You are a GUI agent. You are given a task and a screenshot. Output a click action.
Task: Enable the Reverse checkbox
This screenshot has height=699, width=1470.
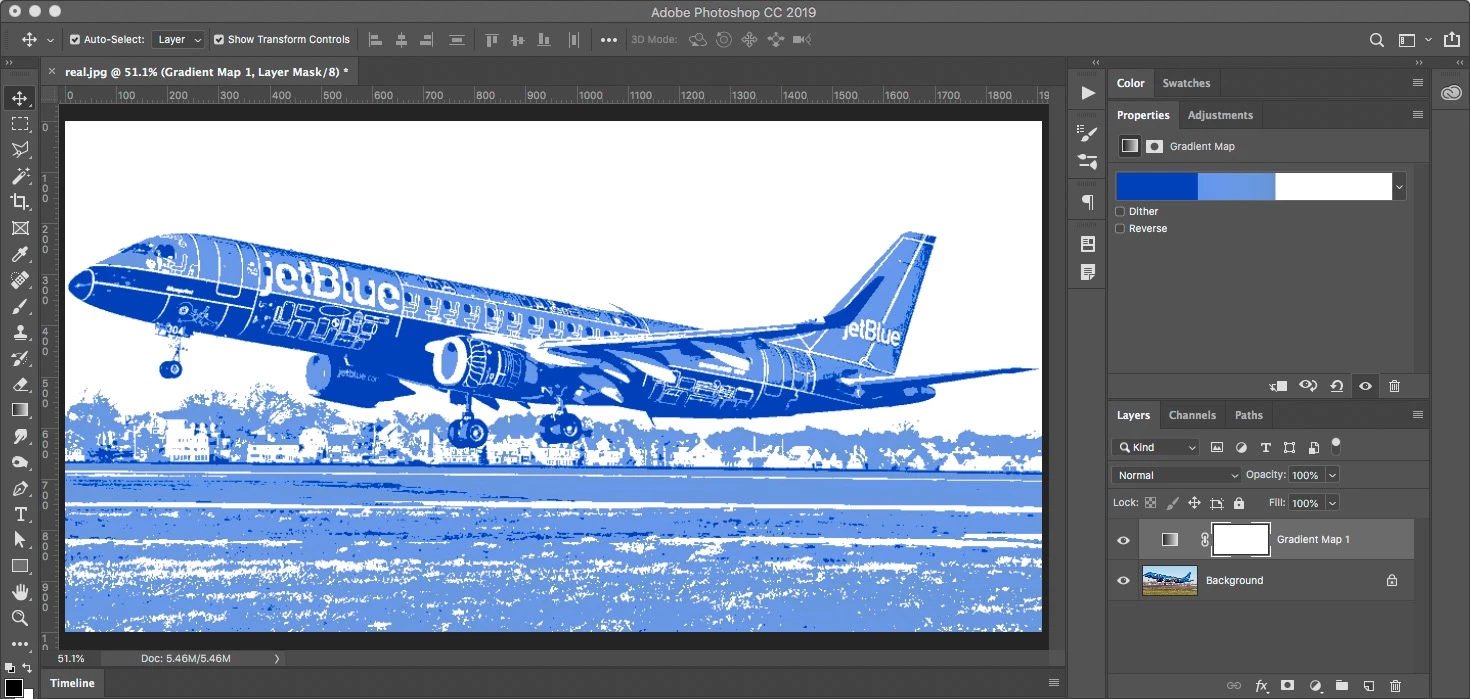pyautogui.click(x=1120, y=228)
